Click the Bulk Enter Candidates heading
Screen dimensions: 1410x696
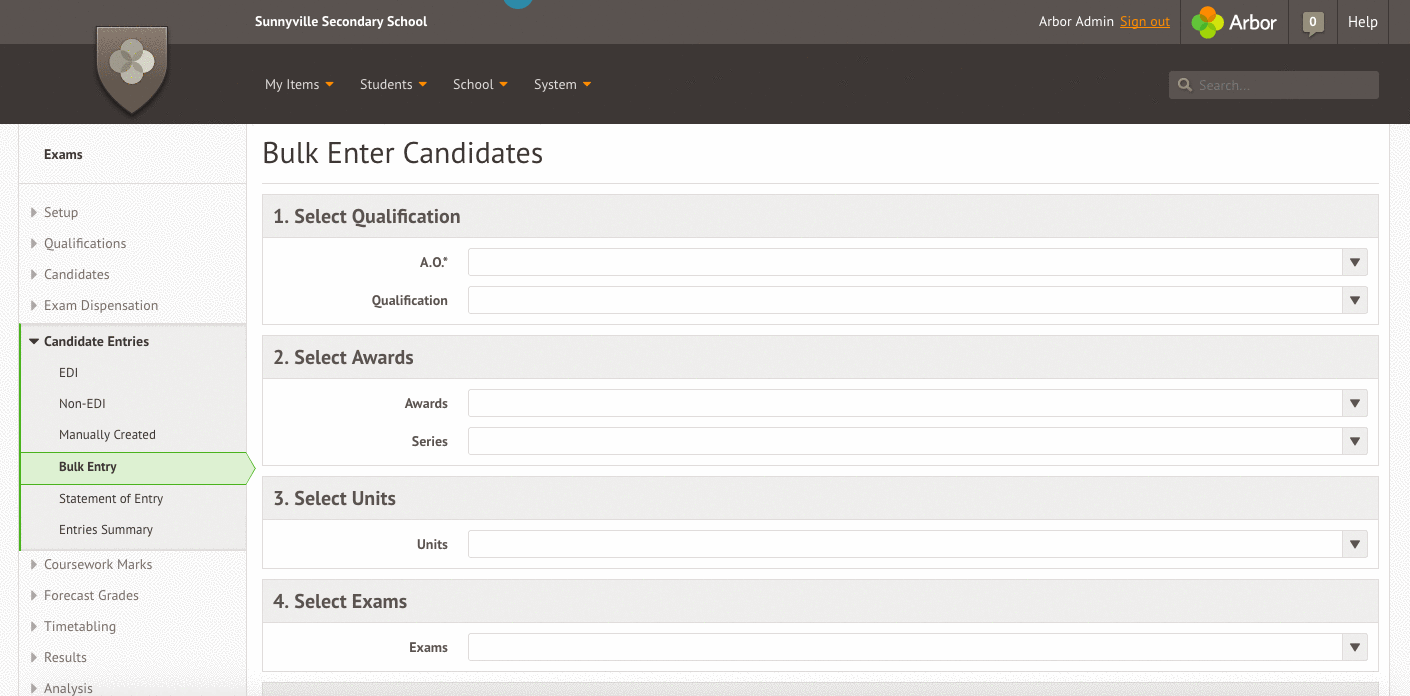(403, 153)
